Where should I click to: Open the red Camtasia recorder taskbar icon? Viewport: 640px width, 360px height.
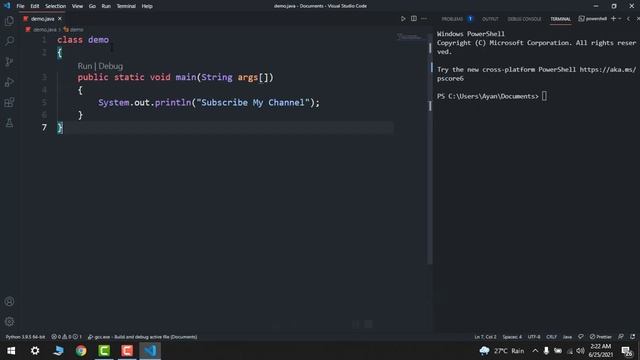[x=127, y=351]
